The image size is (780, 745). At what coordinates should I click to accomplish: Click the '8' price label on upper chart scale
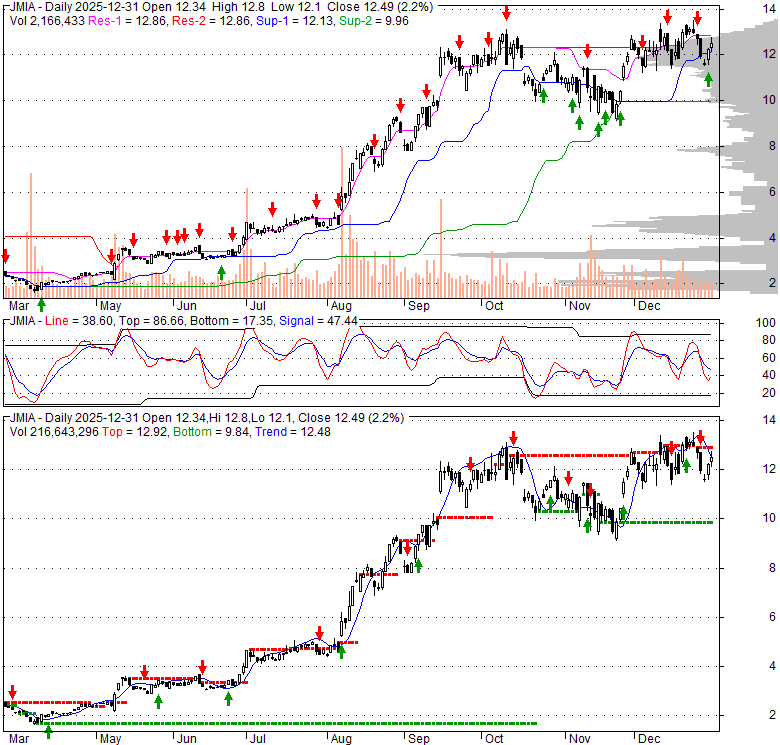[772, 146]
